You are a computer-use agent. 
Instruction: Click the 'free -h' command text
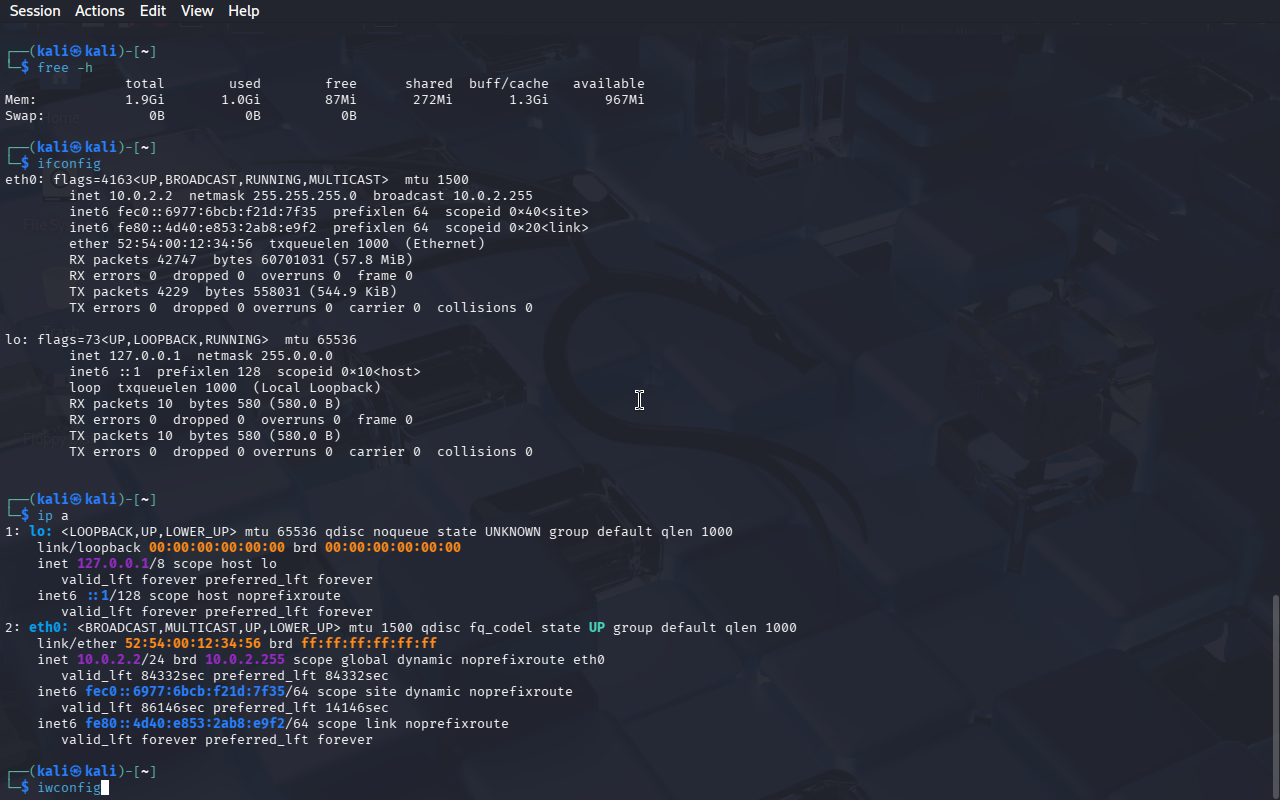tap(64, 68)
